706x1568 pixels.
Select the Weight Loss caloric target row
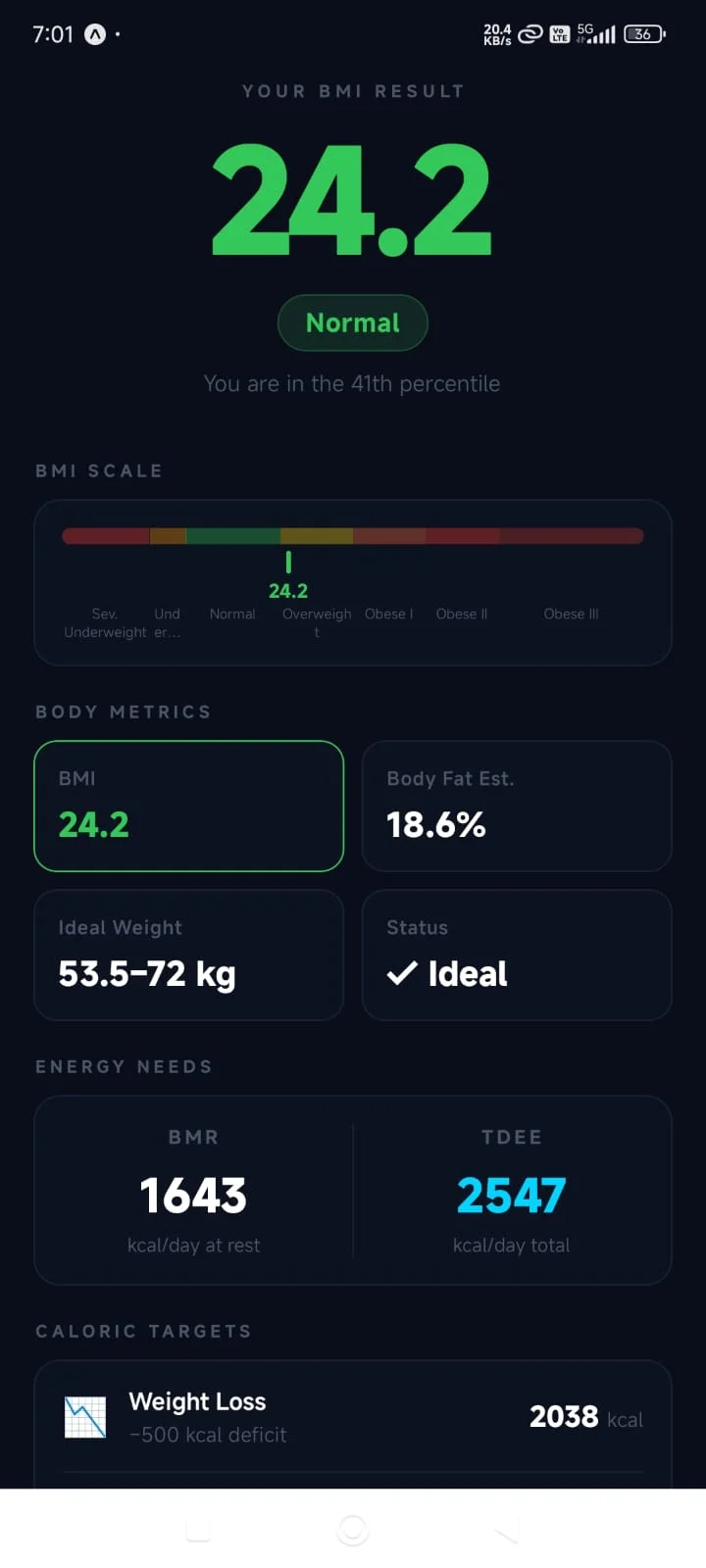[x=353, y=1417]
